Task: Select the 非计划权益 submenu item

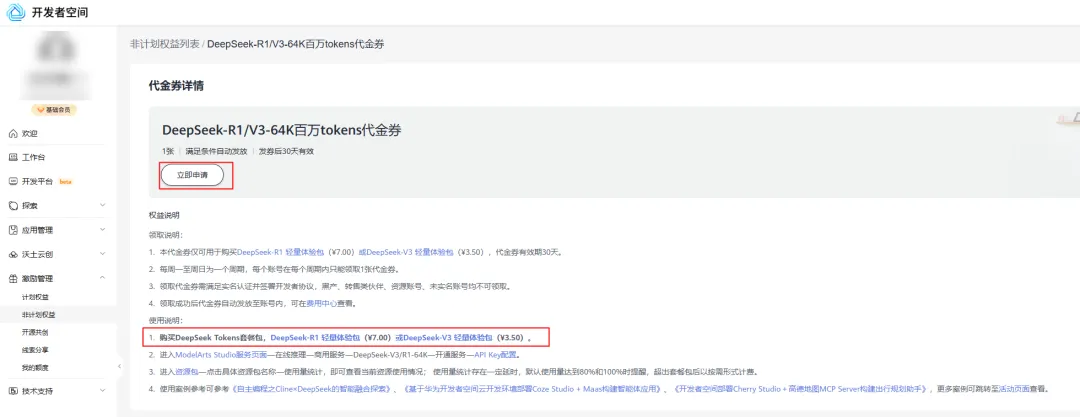Action: point(39,314)
